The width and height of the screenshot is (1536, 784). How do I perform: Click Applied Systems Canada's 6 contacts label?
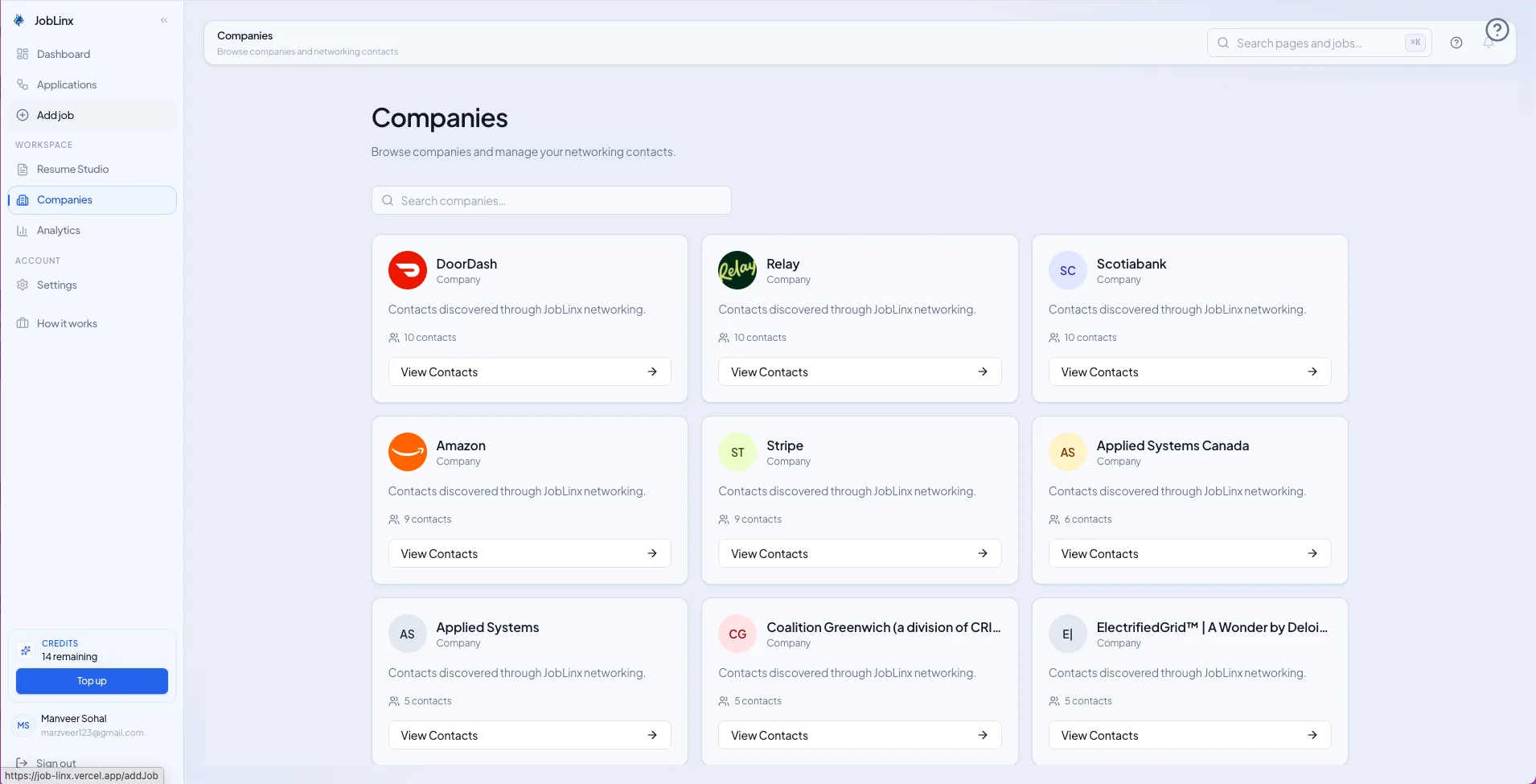tap(1088, 519)
